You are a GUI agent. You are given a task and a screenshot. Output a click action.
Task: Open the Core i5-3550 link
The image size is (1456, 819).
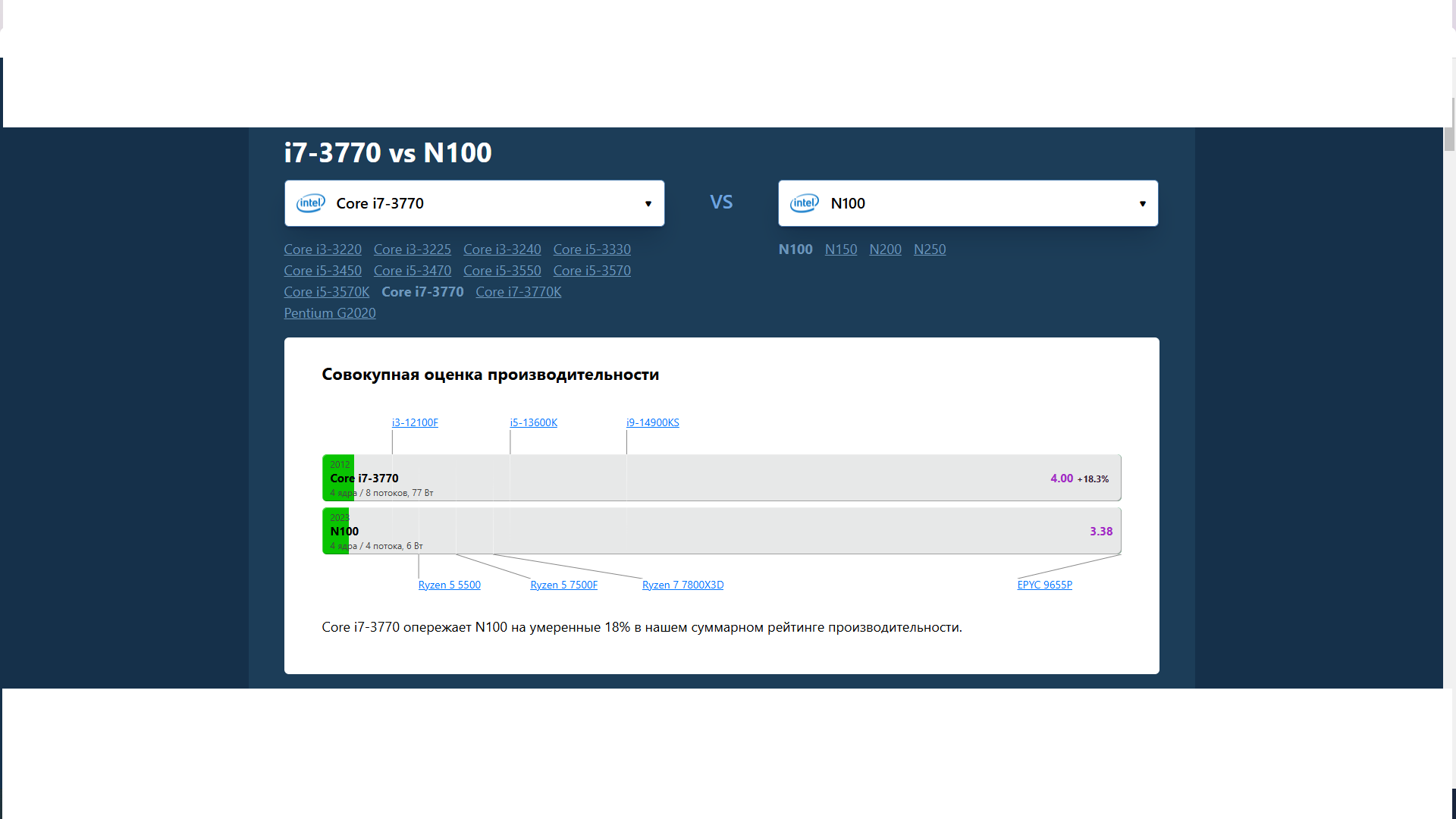tap(502, 271)
